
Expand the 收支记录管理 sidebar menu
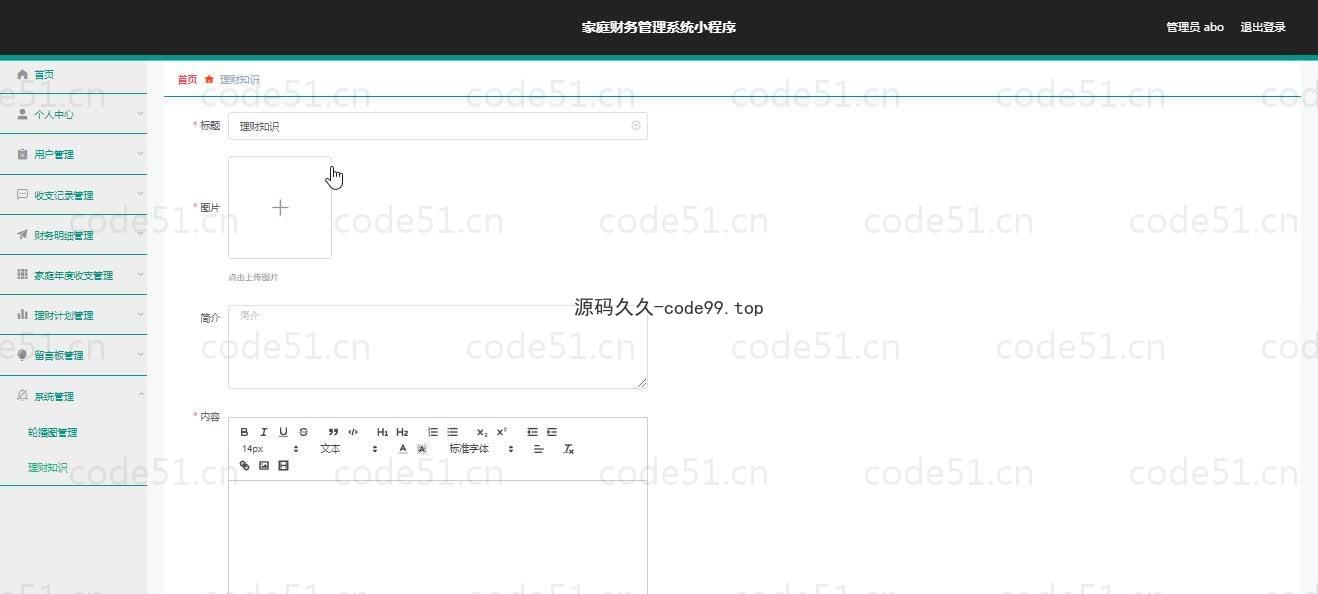point(73,195)
